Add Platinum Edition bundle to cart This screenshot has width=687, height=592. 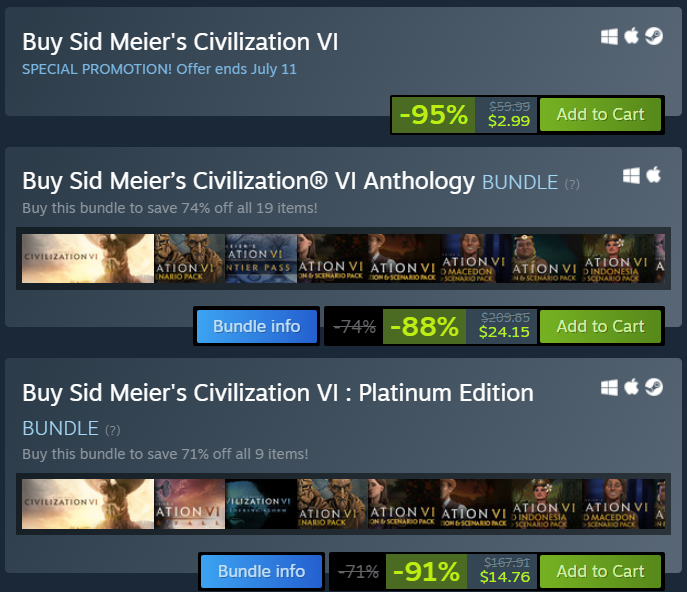pos(600,571)
